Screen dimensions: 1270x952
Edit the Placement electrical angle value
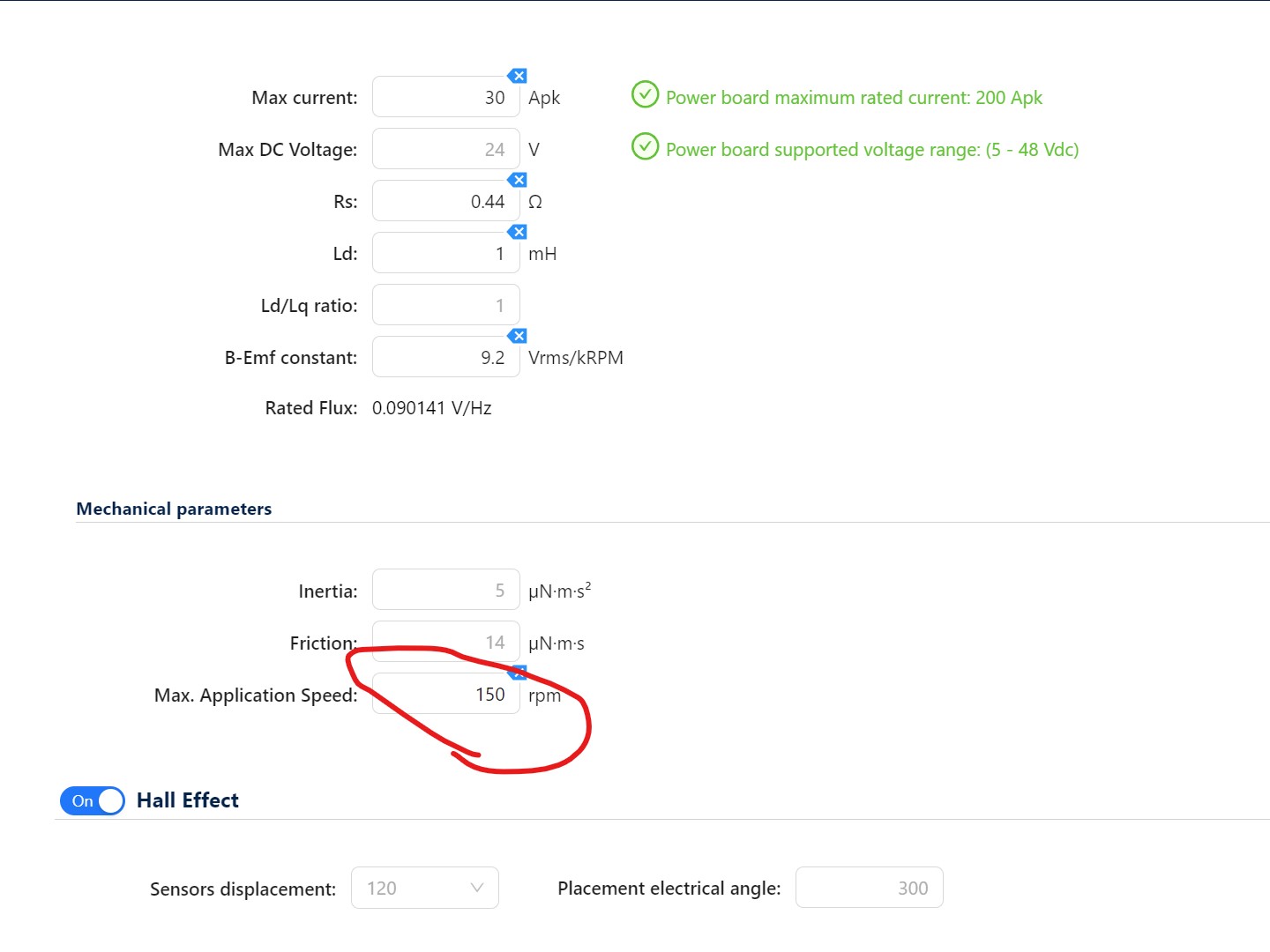pos(869,888)
